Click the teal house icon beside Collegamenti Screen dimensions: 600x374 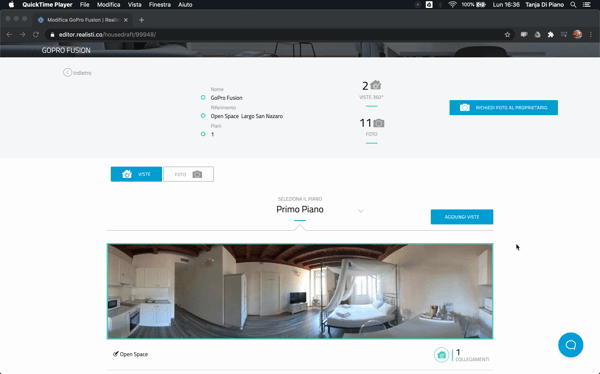click(441, 355)
